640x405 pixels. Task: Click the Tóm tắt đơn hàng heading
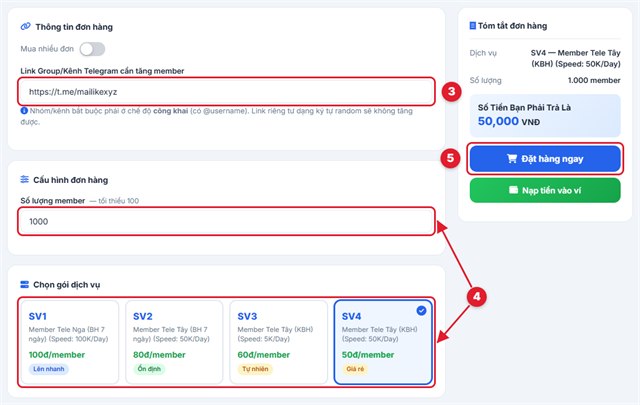(x=513, y=26)
